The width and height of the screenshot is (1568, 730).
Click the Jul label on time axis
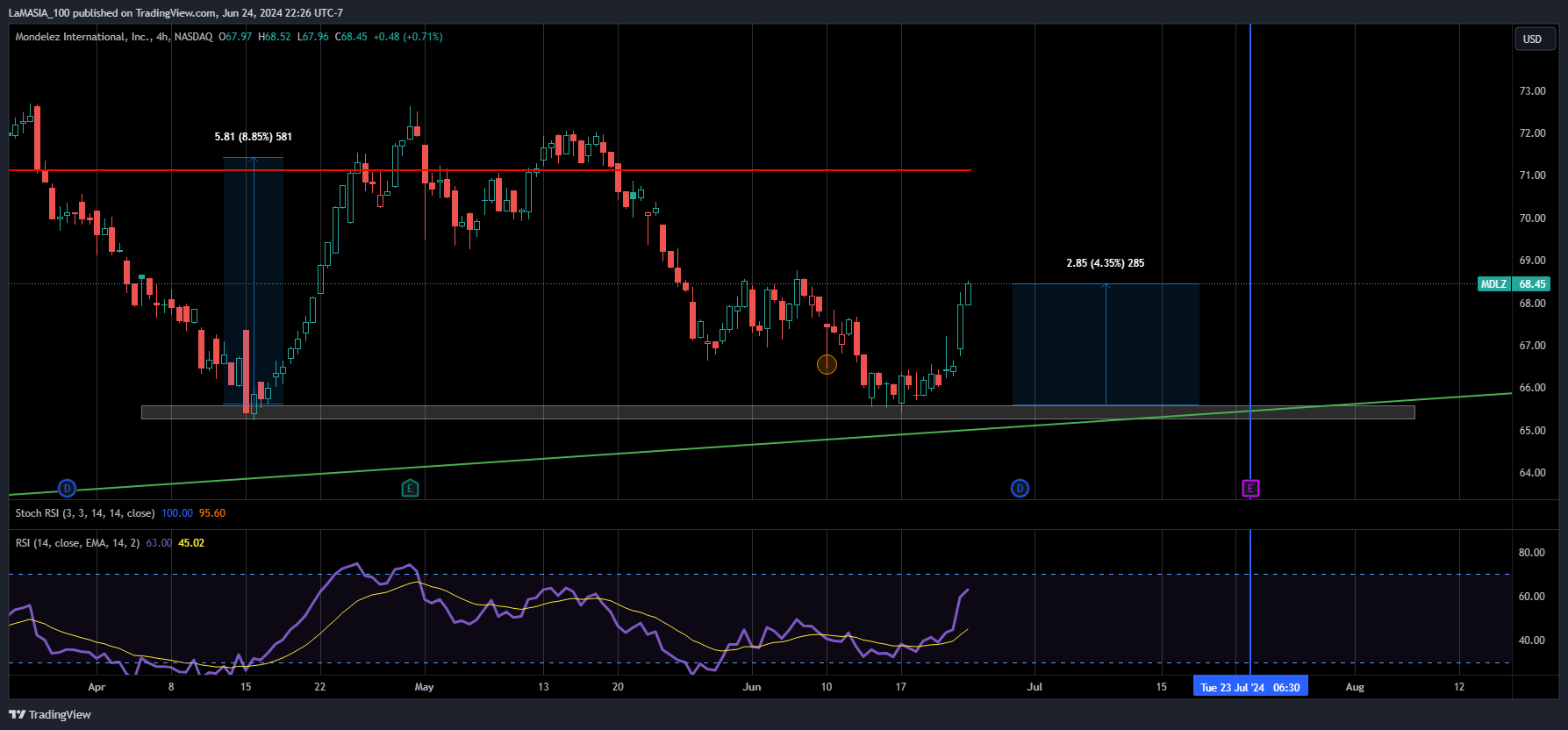pos(1035,687)
